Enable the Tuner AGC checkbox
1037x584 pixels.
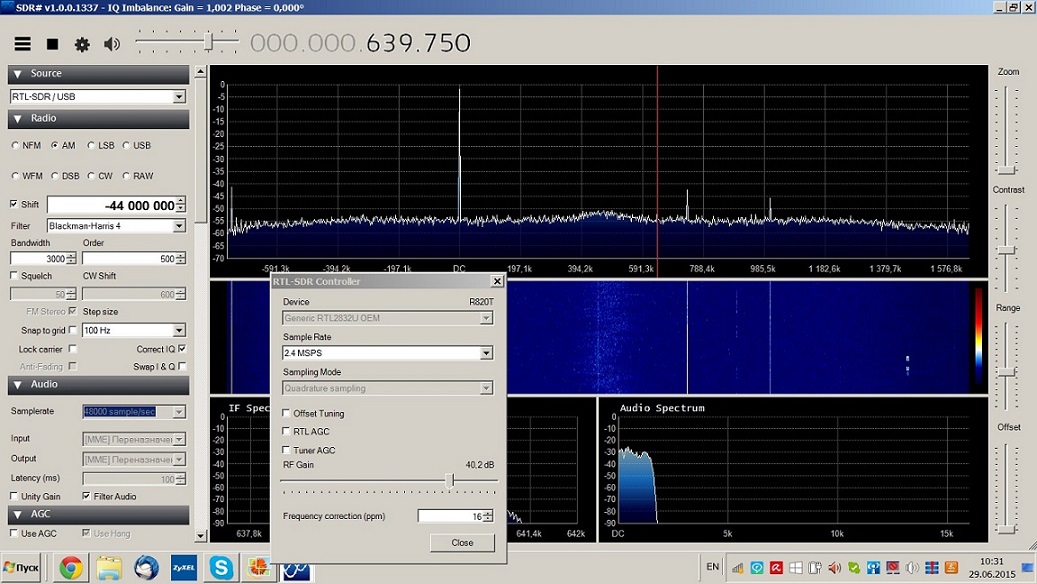tap(286, 450)
